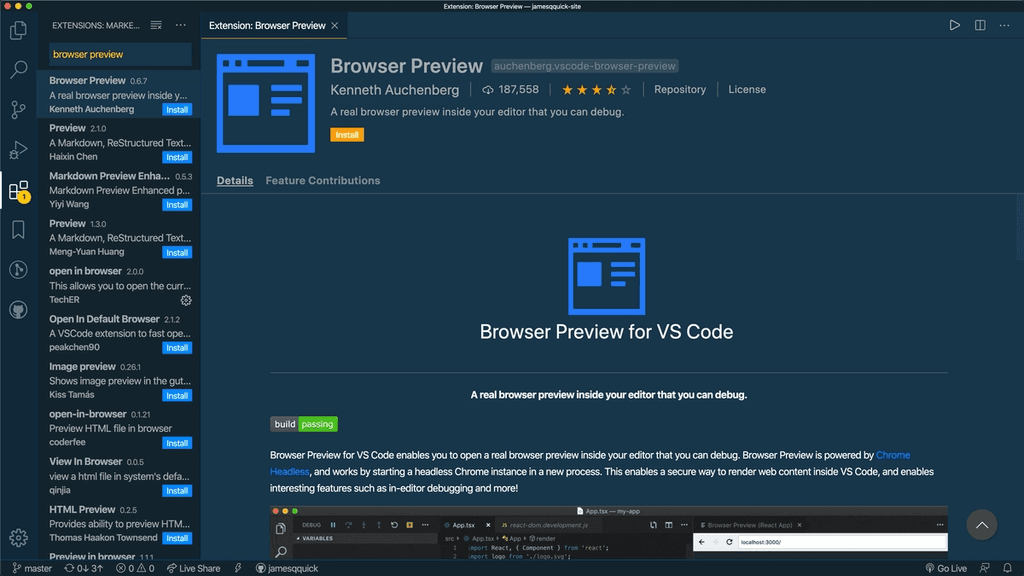This screenshot has width=1024, height=576.
Task: Click the feedback icon in status bar
Action: [985, 568]
